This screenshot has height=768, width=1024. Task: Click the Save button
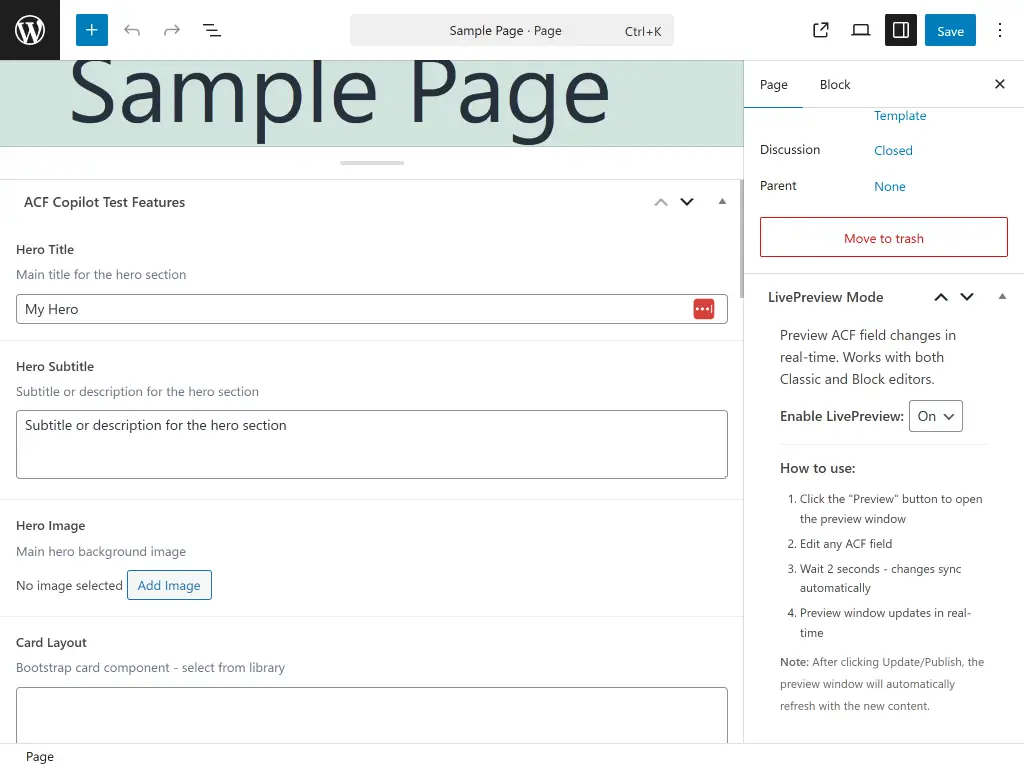(x=949, y=30)
